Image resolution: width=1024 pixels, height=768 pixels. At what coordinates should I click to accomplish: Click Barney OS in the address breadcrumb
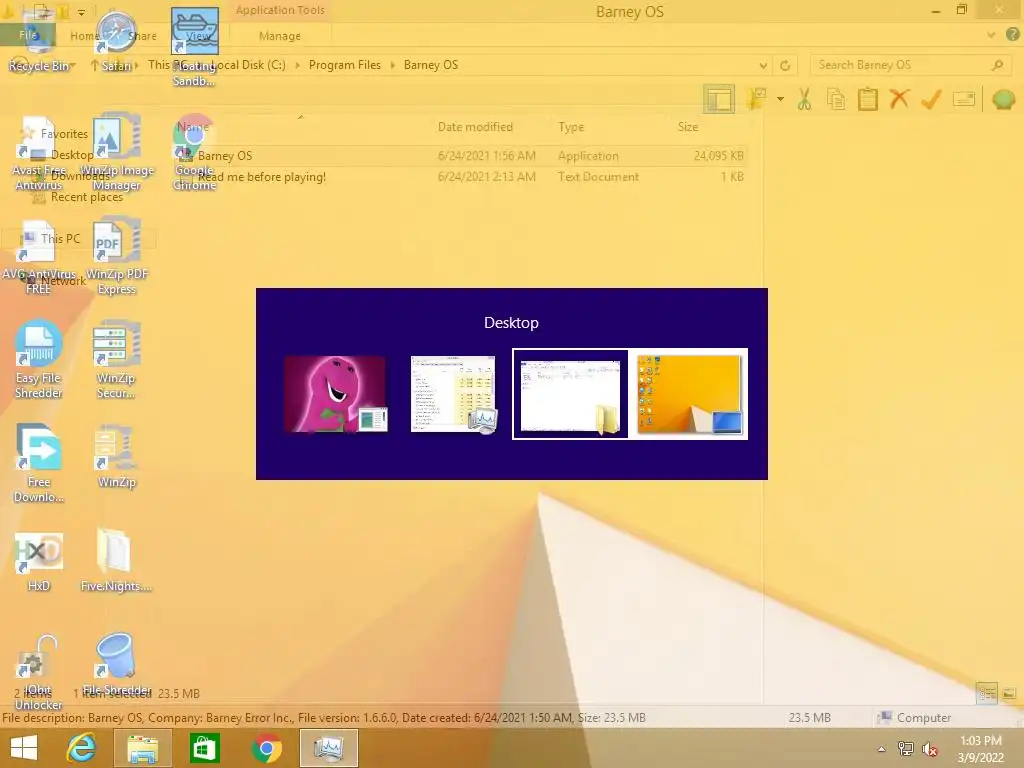(x=430, y=65)
